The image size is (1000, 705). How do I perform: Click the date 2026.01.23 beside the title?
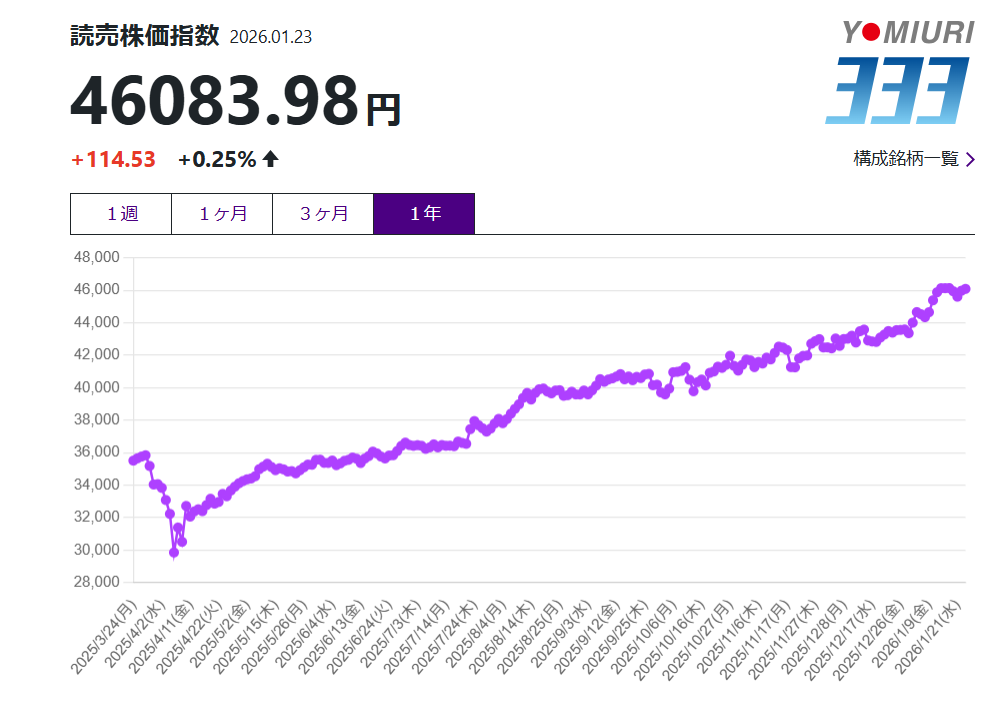click(271, 37)
